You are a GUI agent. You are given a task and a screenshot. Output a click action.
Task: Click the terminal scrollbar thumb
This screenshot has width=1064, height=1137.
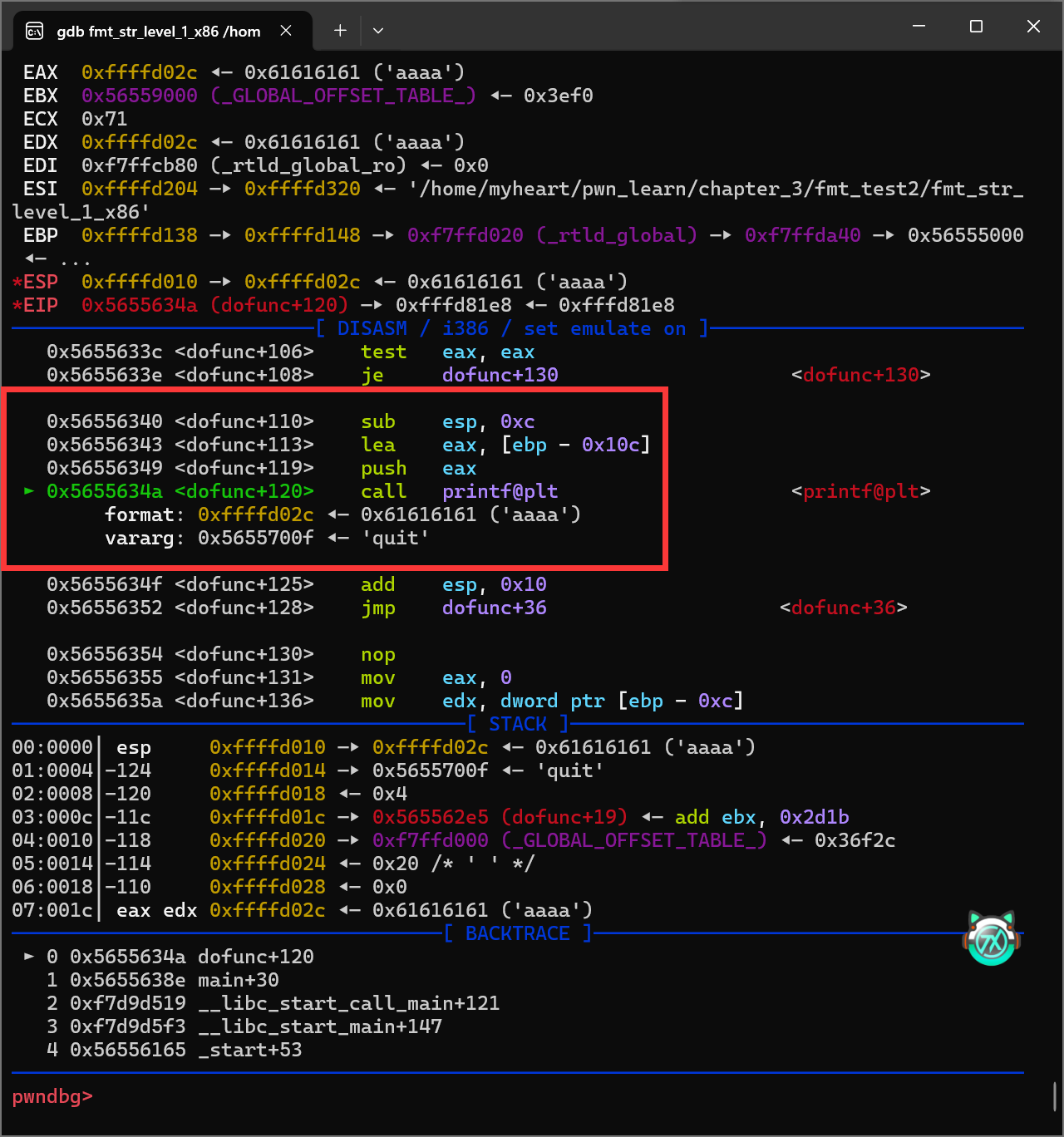point(1054,1096)
